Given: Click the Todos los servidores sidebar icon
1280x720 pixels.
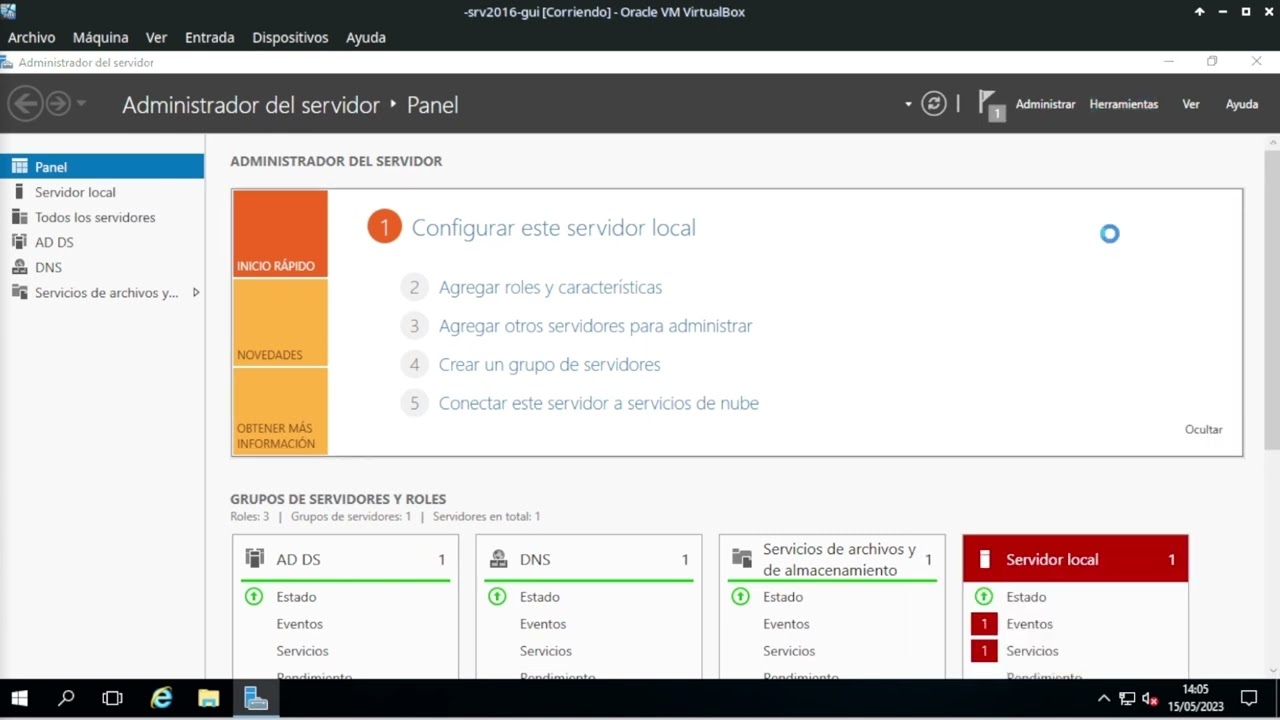Looking at the screenshot, I should [x=18, y=217].
